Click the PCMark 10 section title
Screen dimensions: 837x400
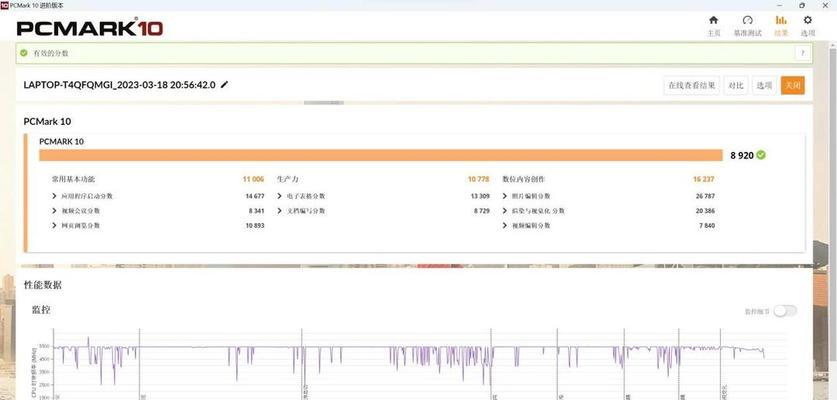click(x=47, y=122)
